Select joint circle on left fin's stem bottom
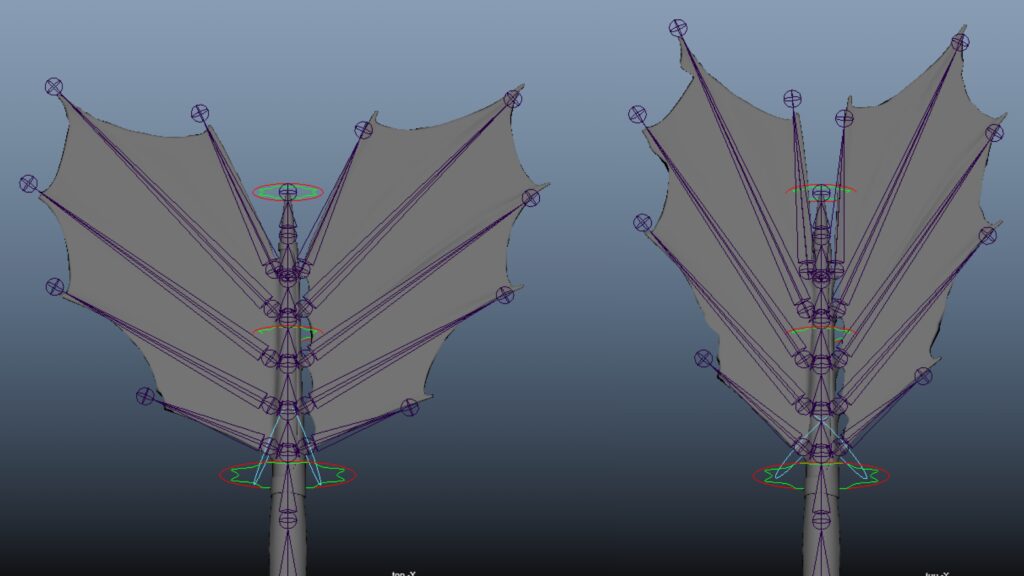The image size is (1024, 576). tap(288, 518)
